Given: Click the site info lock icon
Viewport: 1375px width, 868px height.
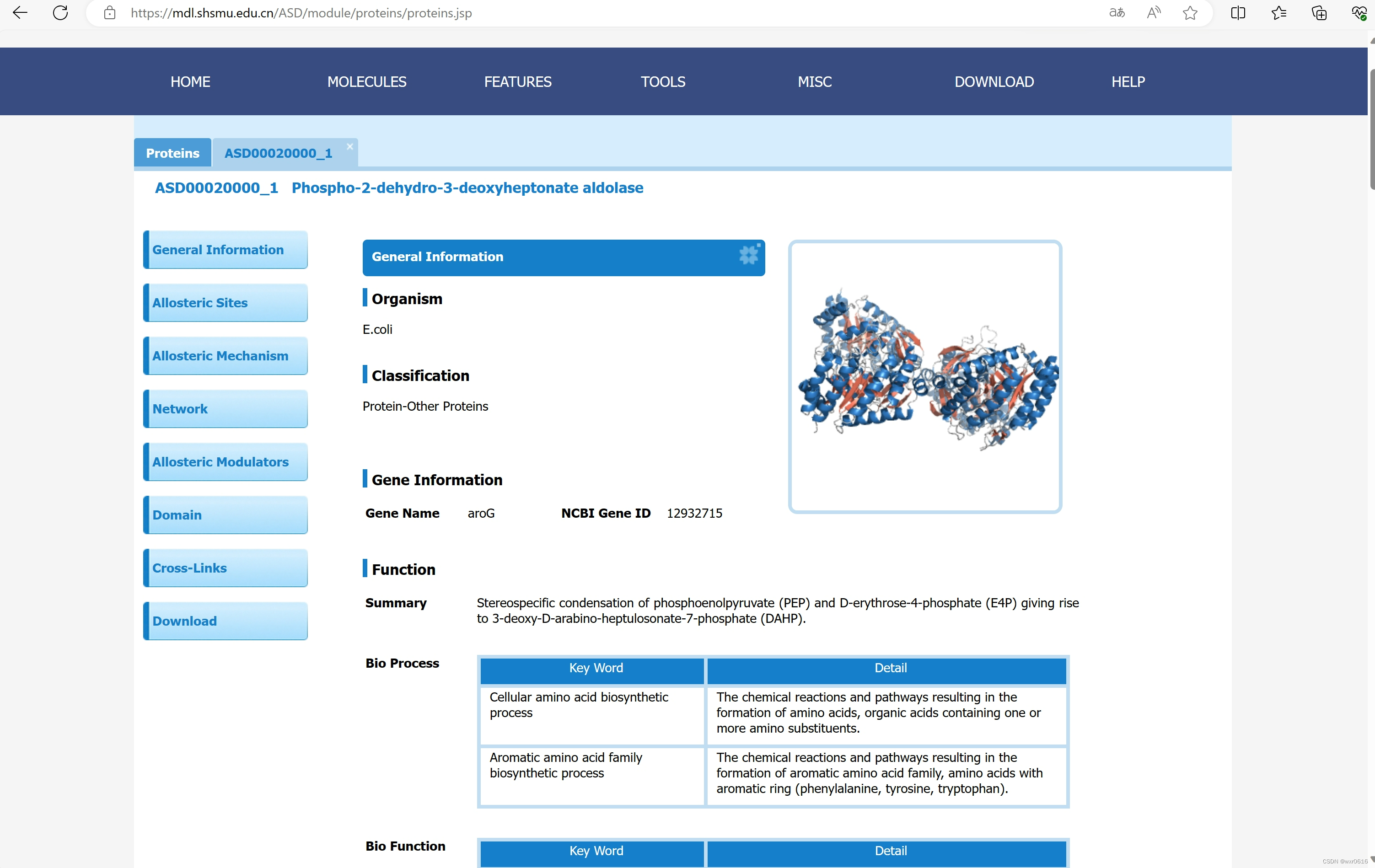Looking at the screenshot, I should pos(110,12).
